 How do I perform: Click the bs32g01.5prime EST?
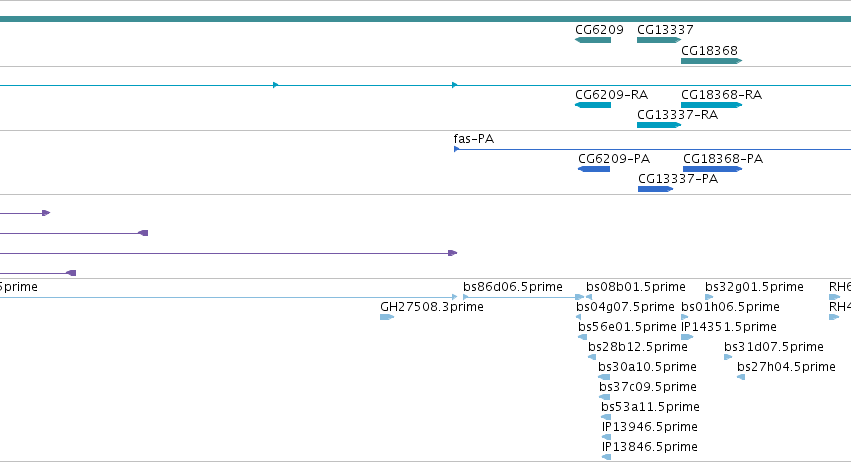(x=709, y=297)
